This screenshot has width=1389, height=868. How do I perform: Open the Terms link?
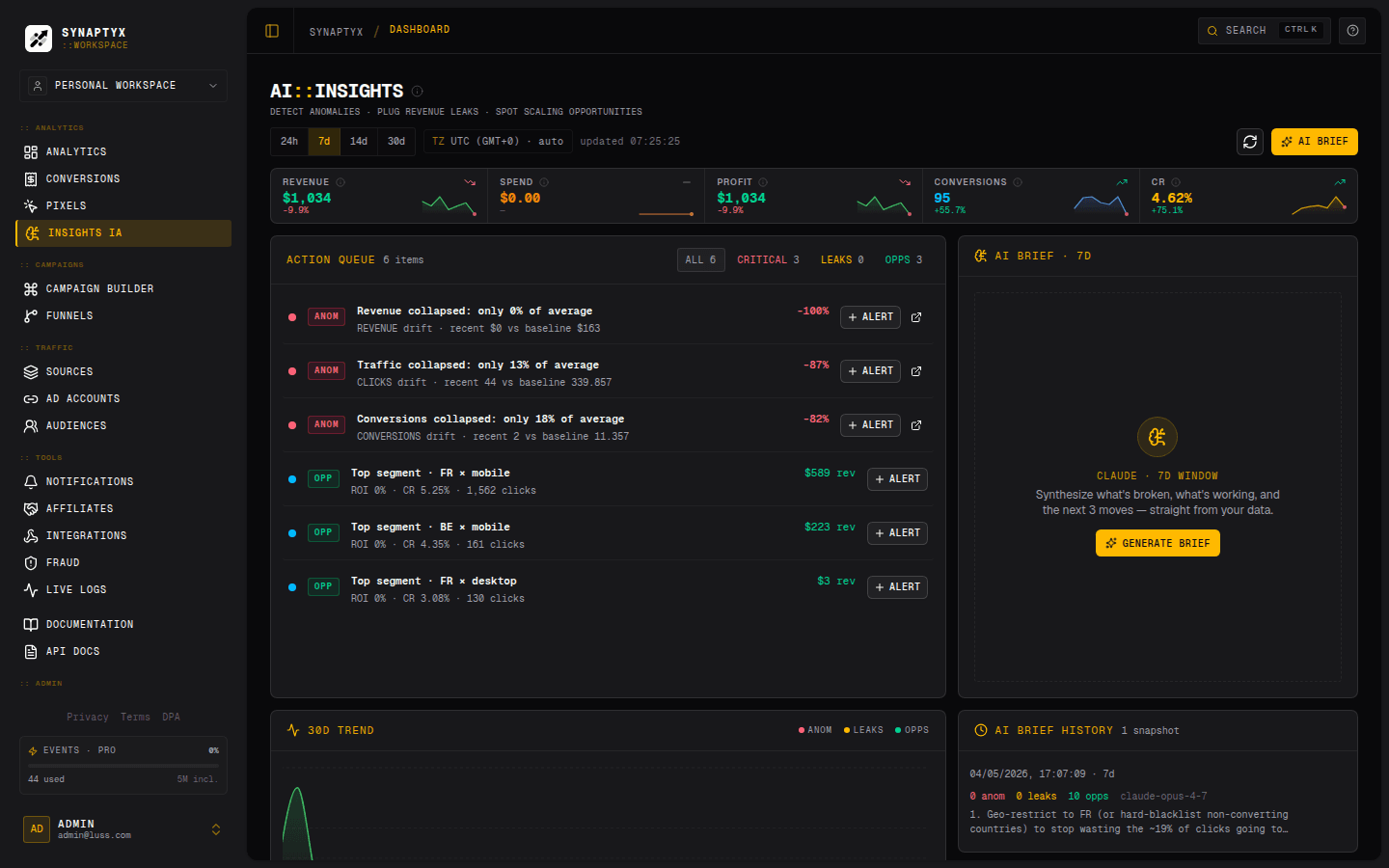[x=135, y=718]
